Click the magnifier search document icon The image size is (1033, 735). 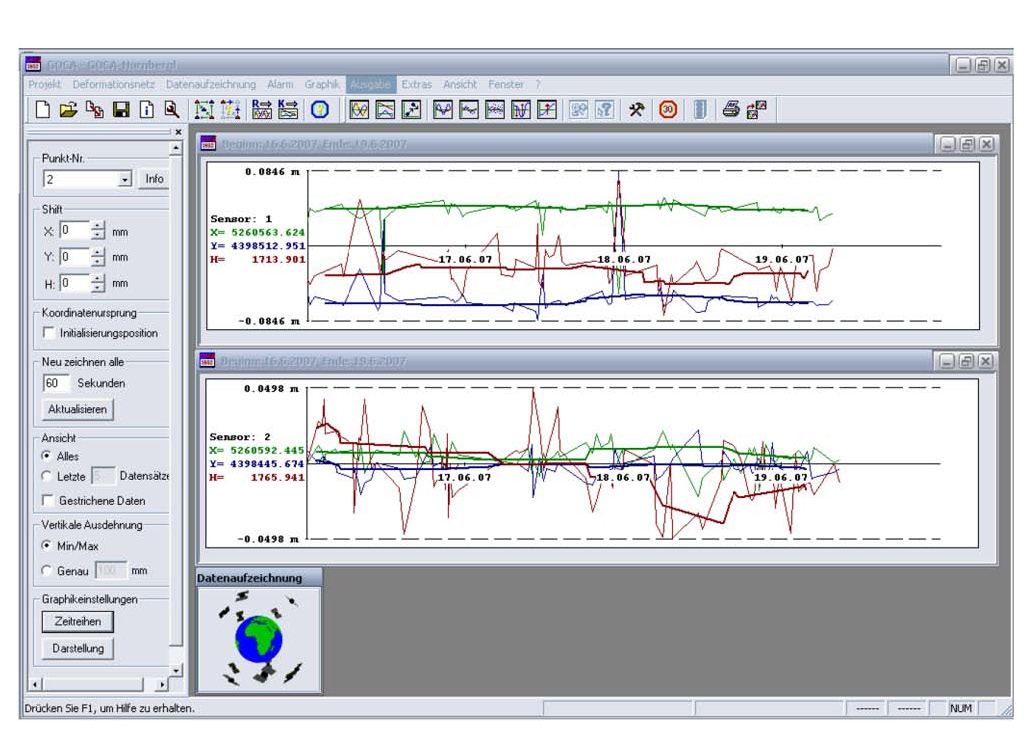[x=172, y=110]
